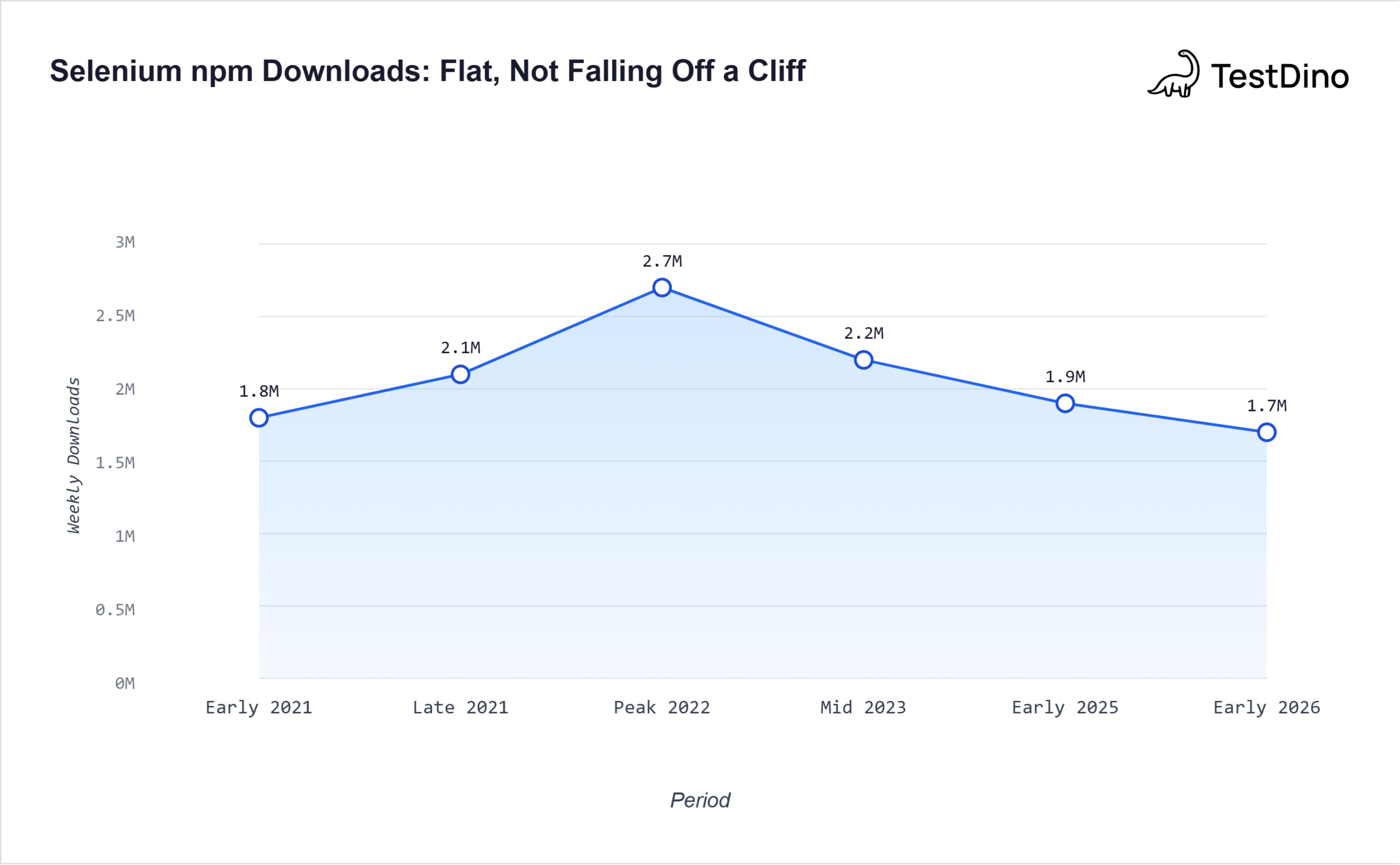This screenshot has height=865, width=1400.
Task: Click the 0M y-axis tick label
Action: pyautogui.click(x=125, y=683)
